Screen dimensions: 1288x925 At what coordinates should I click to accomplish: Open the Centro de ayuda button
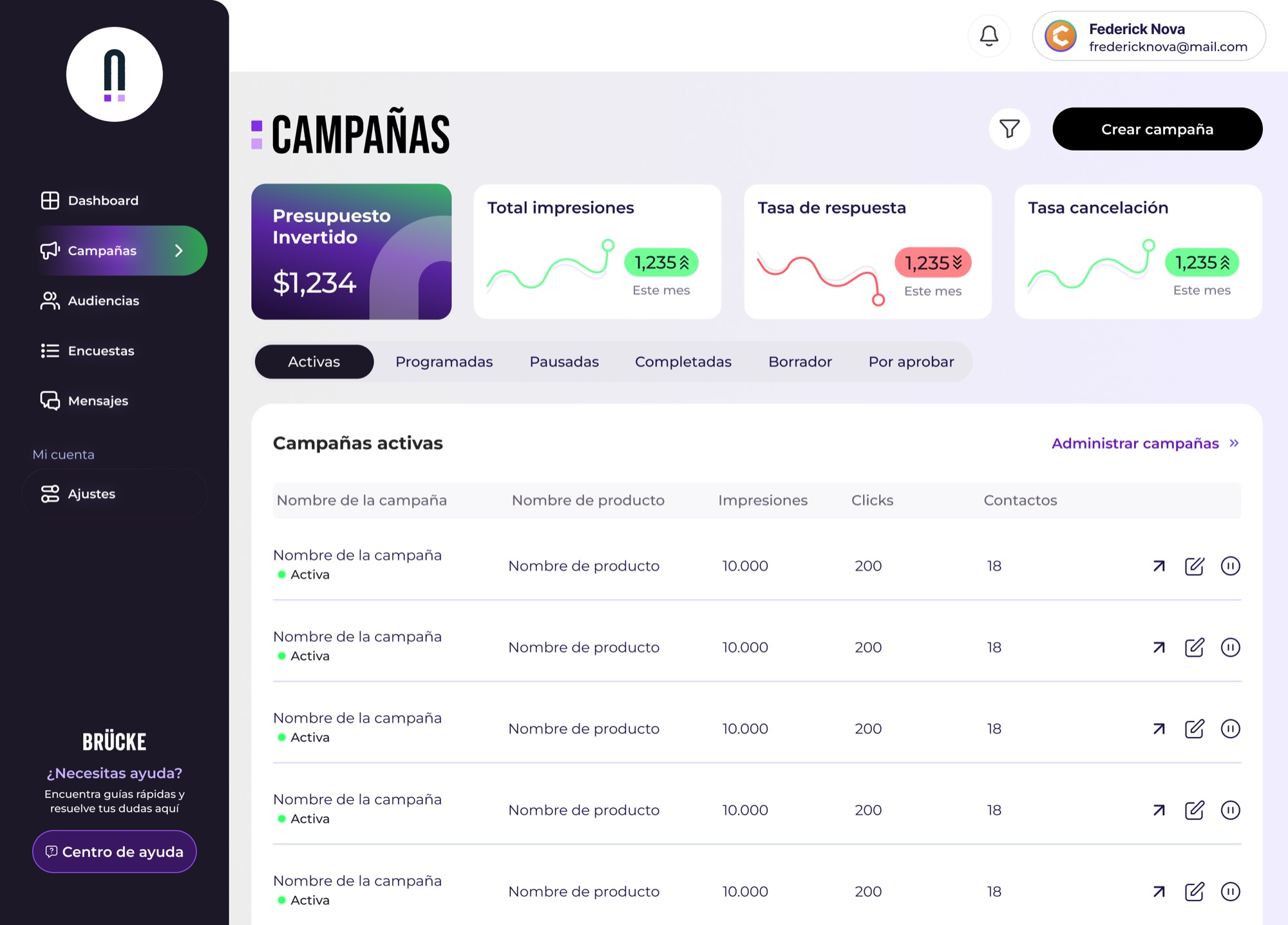pyautogui.click(x=115, y=852)
